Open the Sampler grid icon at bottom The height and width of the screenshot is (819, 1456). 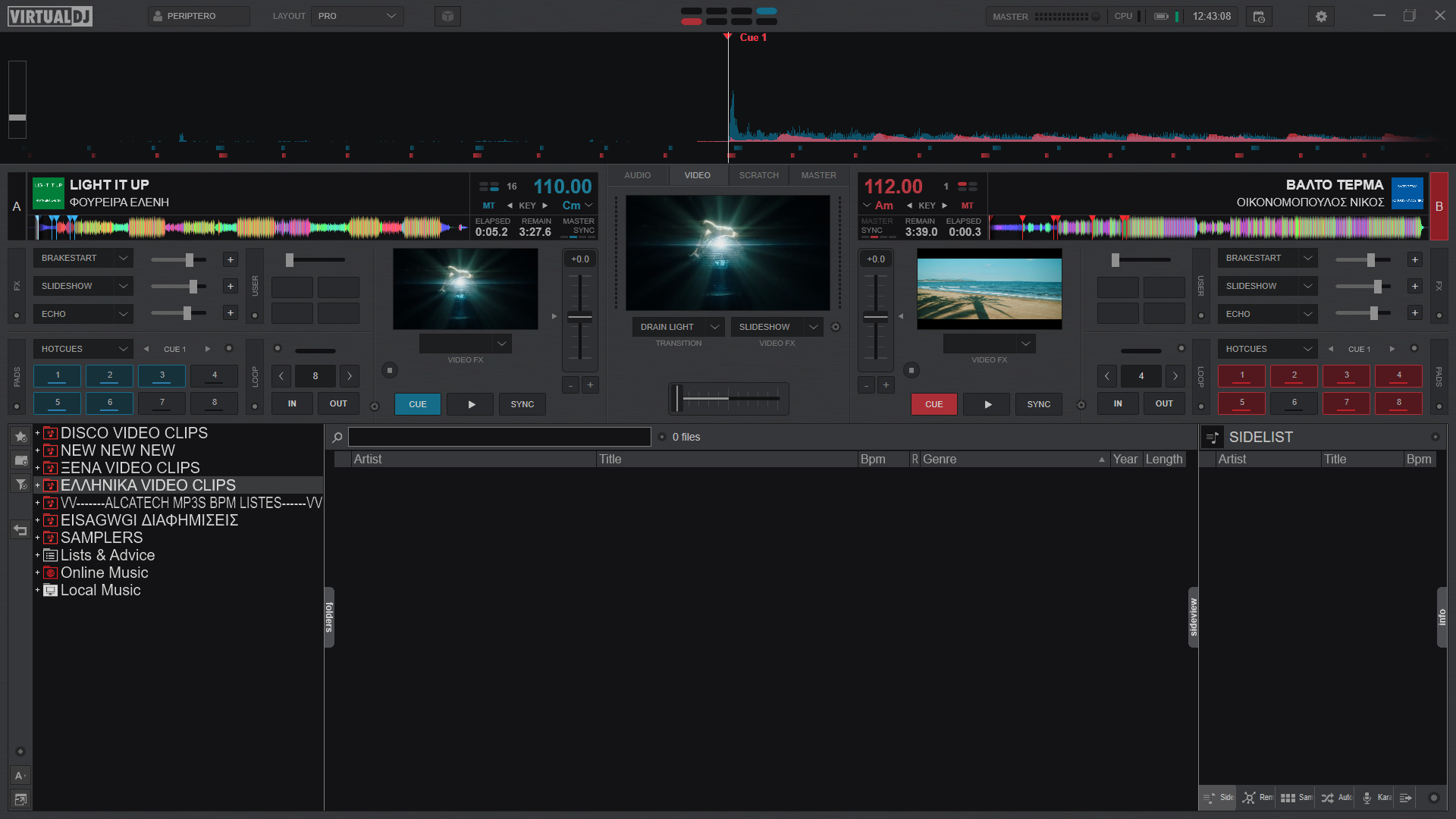click(1296, 798)
